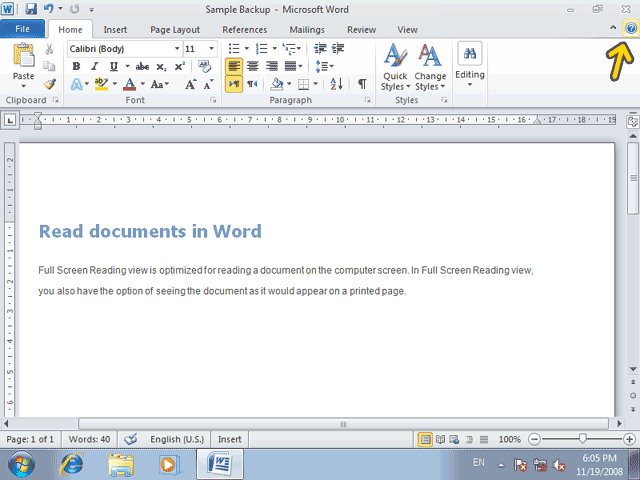The height and width of the screenshot is (480, 640).
Task: Click Increase Indent icon
Action: [x=338, y=49]
